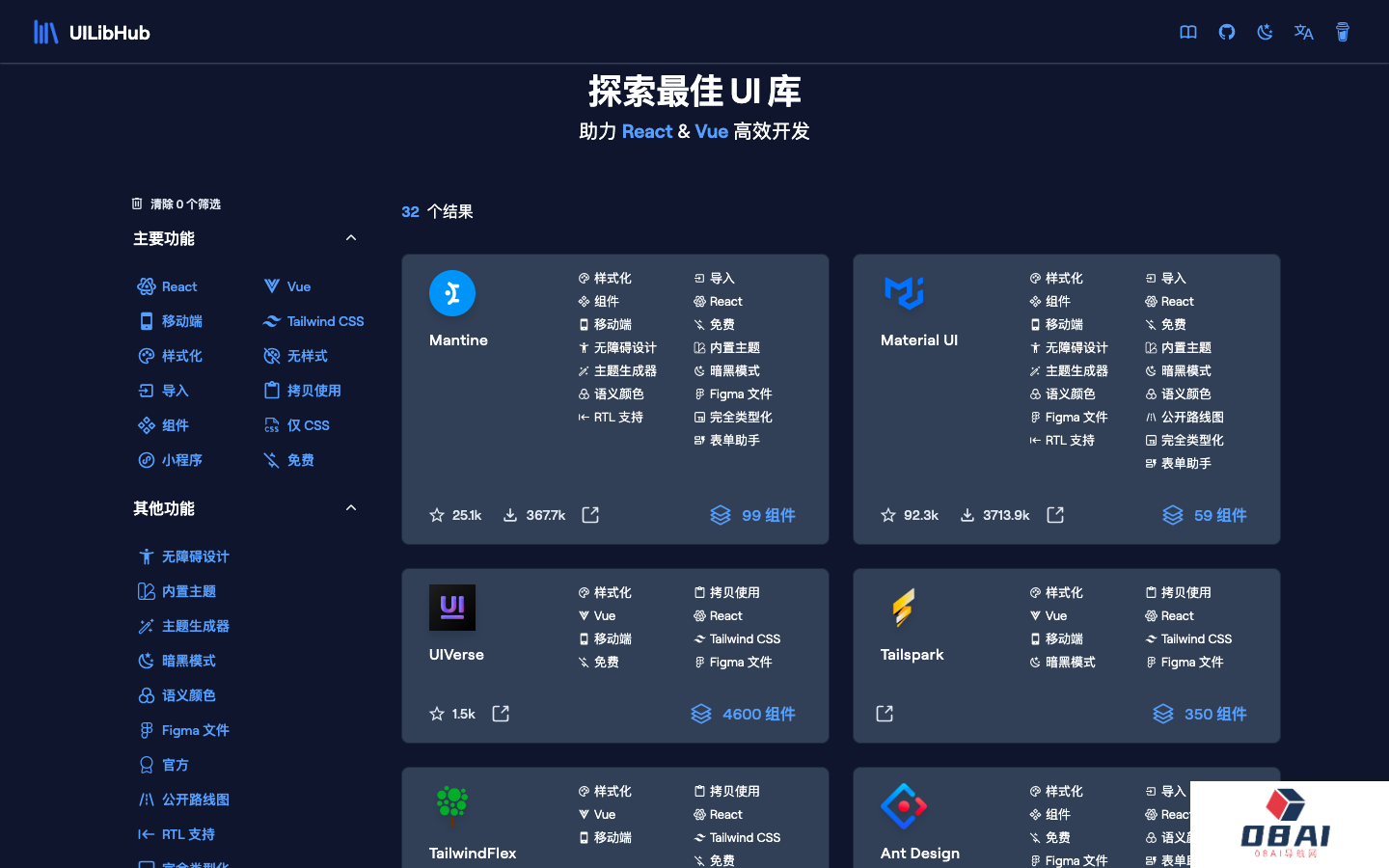
Task: Select the 仅 CSS filter
Action: pos(296,425)
